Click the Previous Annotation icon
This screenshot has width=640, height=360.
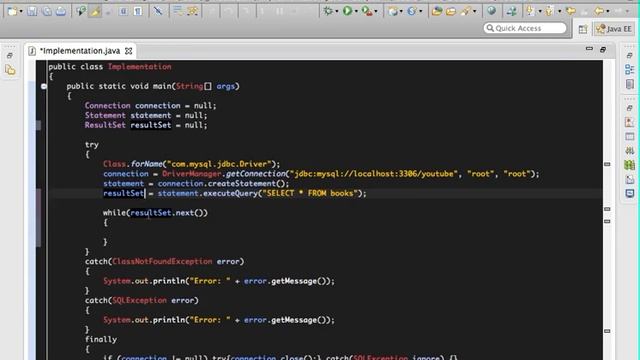(550, 11)
